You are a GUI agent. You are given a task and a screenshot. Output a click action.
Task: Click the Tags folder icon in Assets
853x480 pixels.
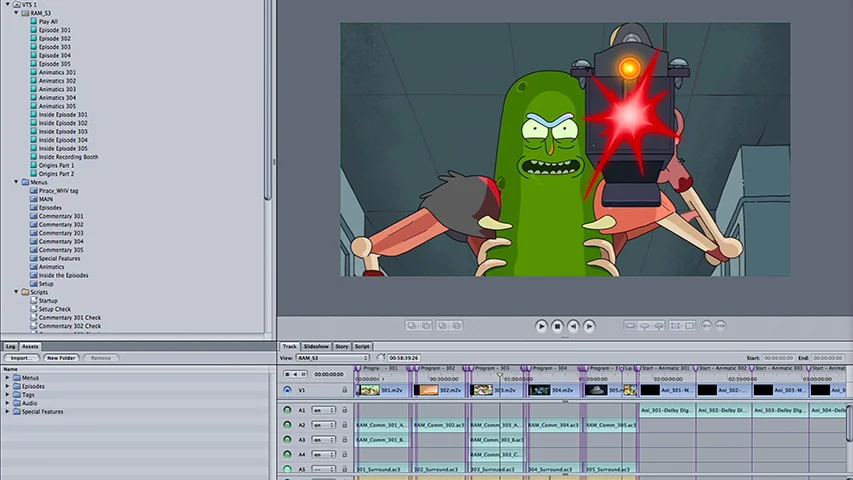point(17,395)
